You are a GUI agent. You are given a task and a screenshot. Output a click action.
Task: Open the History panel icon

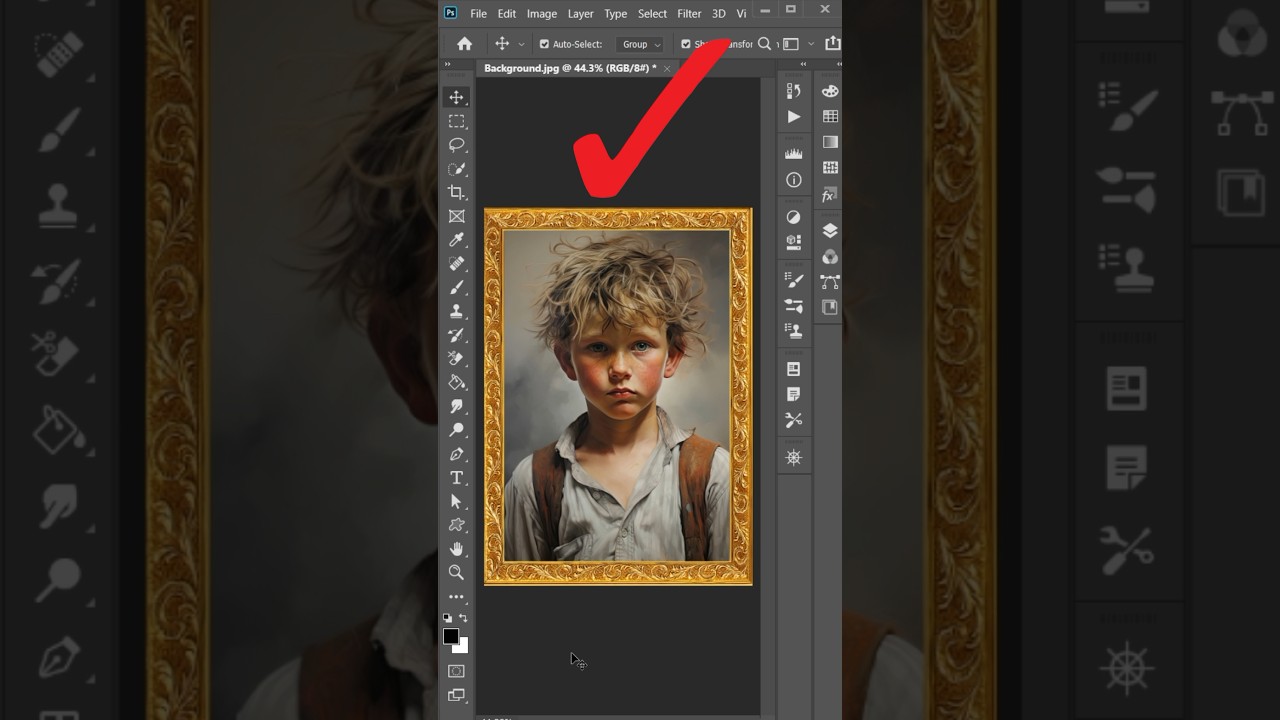coord(794,91)
